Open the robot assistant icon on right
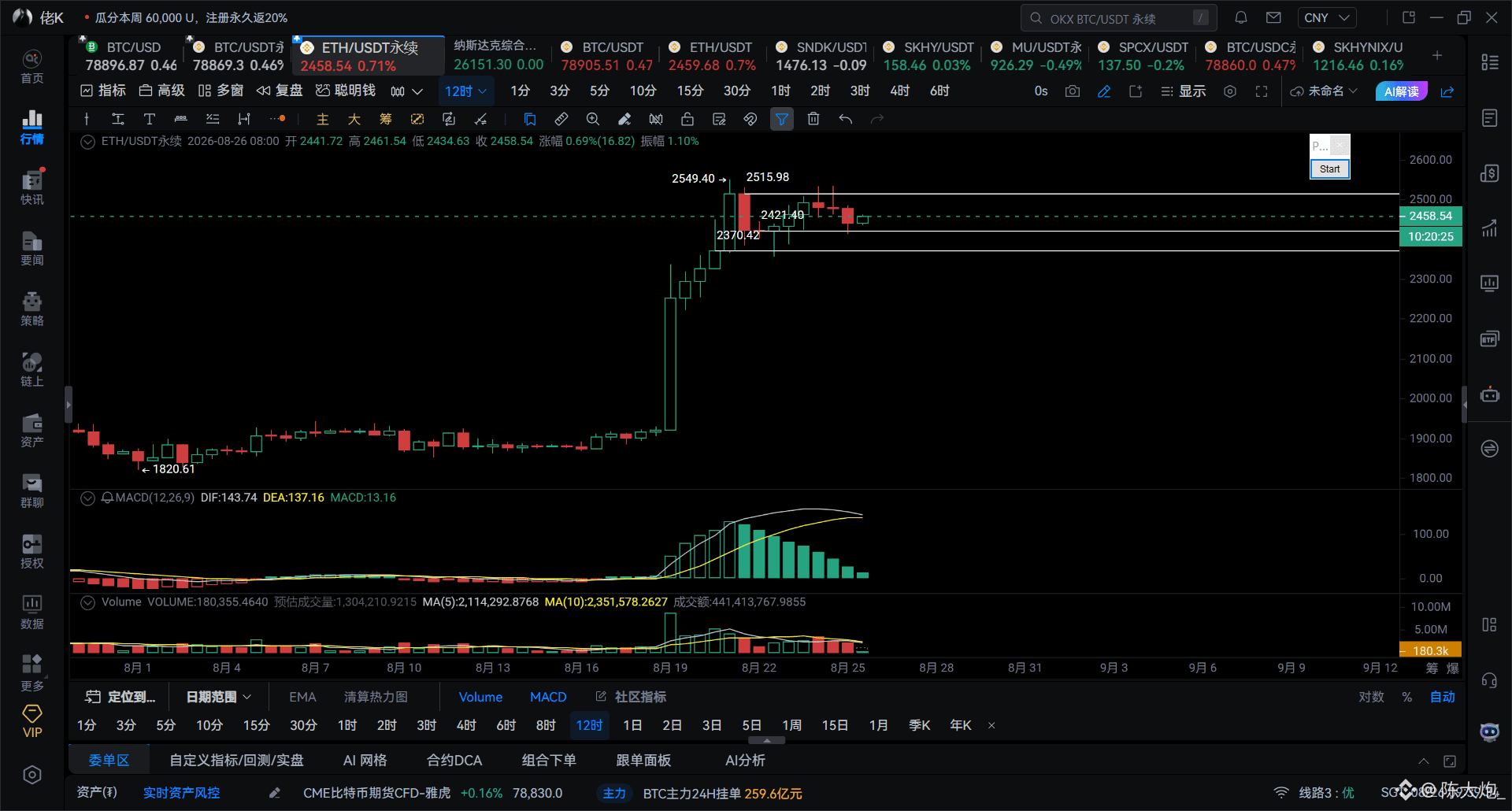Viewport: 1512px width, 811px height. point(1489,394)
